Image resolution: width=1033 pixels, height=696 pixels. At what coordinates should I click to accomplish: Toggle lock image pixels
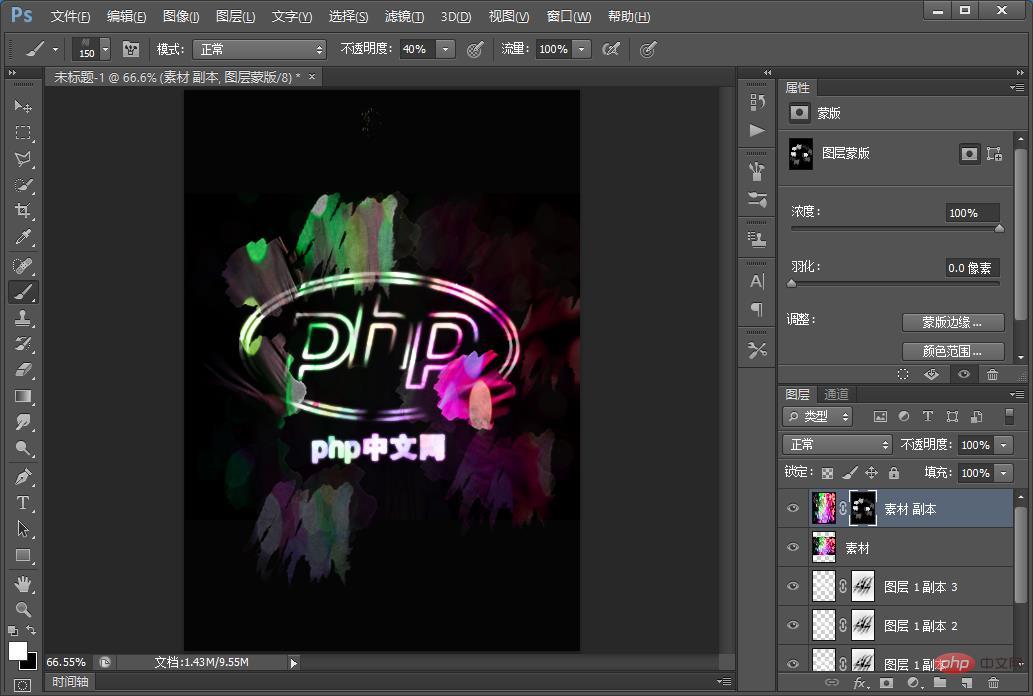pos(850,473)
